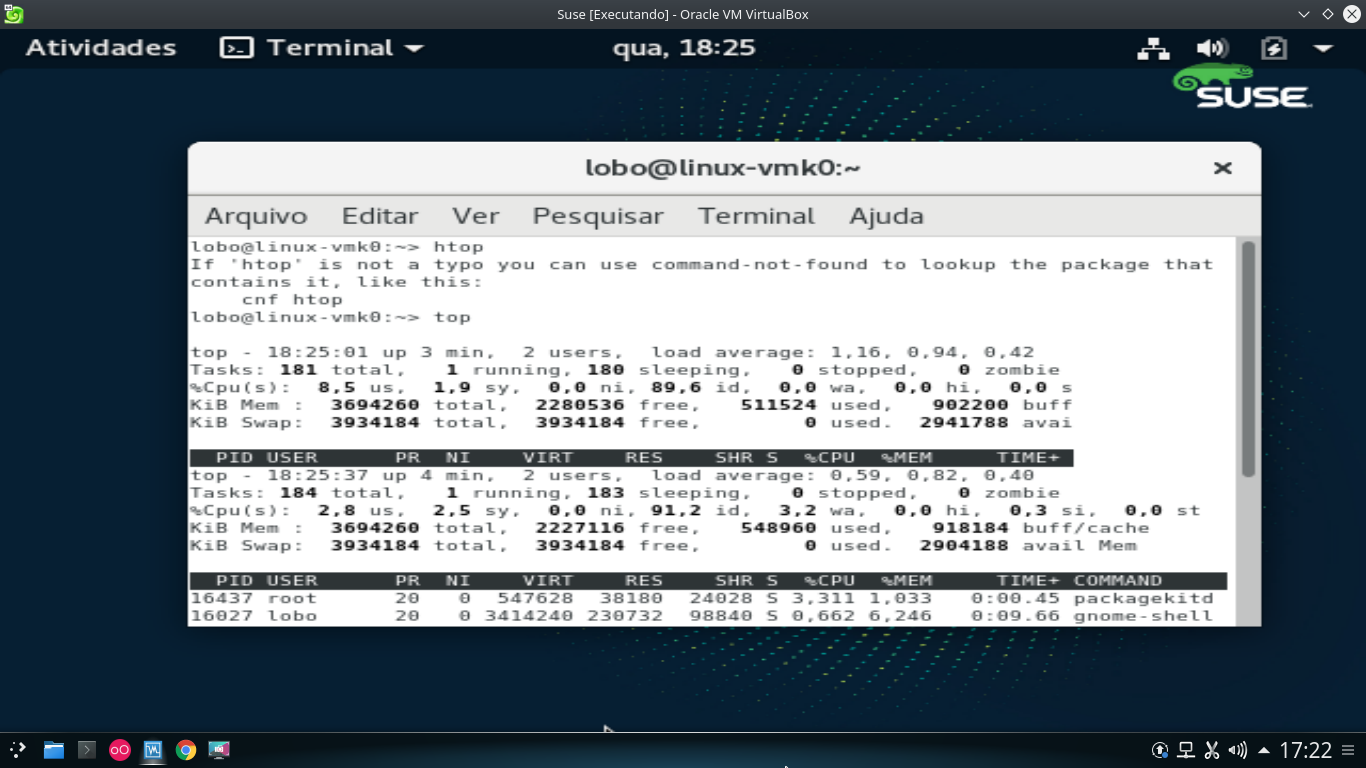The height and width of the screenshot is (768, 1366).
Task: Toggle the volume icon in the host system tray
Action: coord(1237,750)
